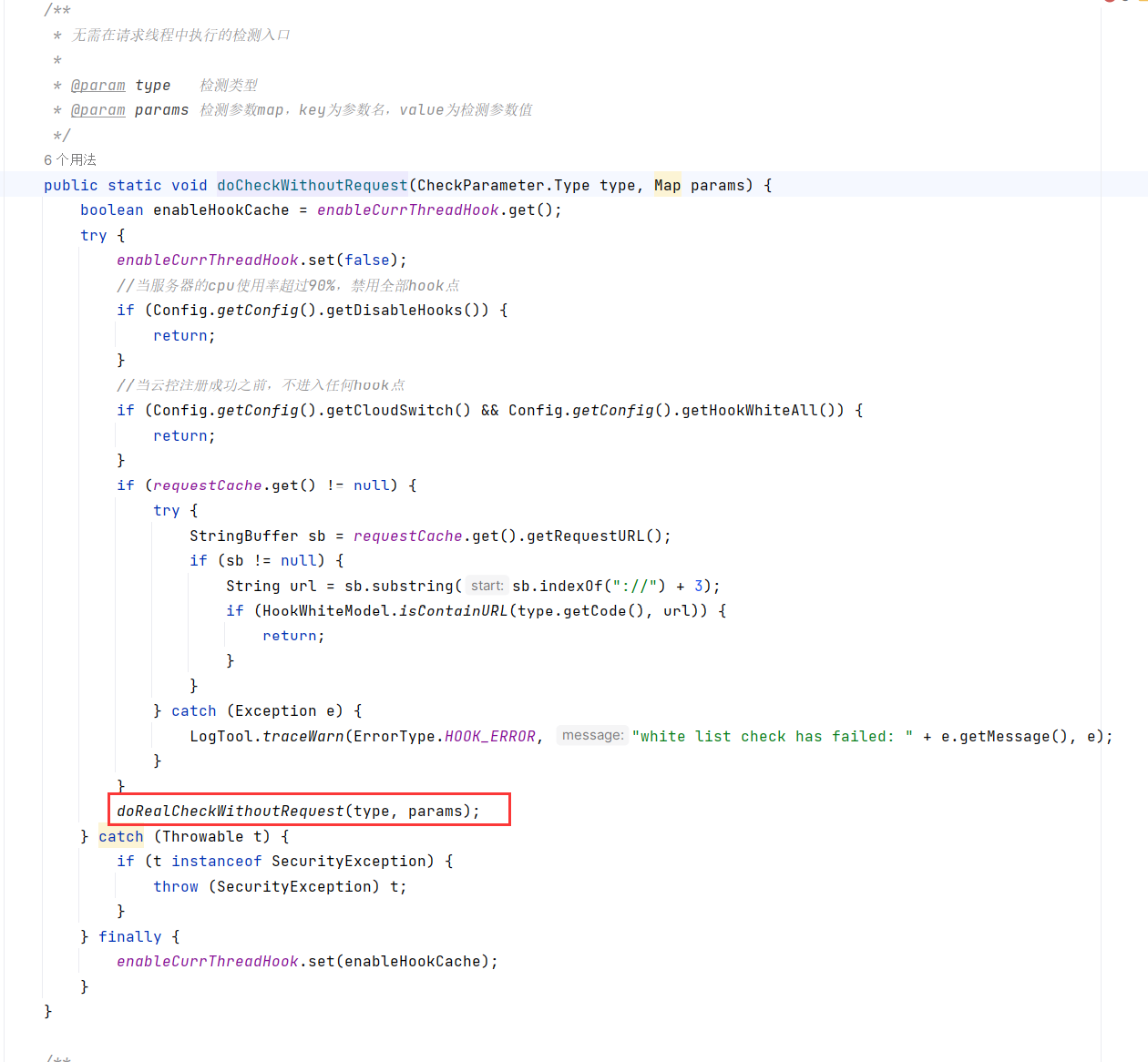The width and height of the screenshot is (1148, 1062).
Task: Click the type.getCode() call
Action: point(580,611)
